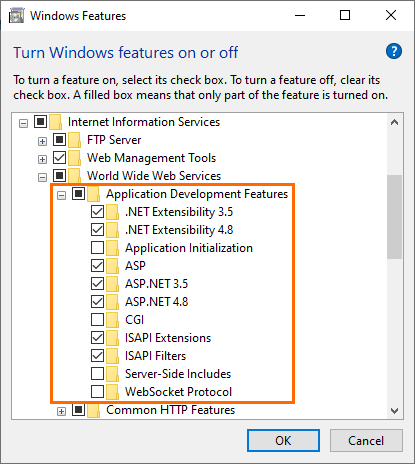Click the Windows Features title bar icon

coord(17,16)
